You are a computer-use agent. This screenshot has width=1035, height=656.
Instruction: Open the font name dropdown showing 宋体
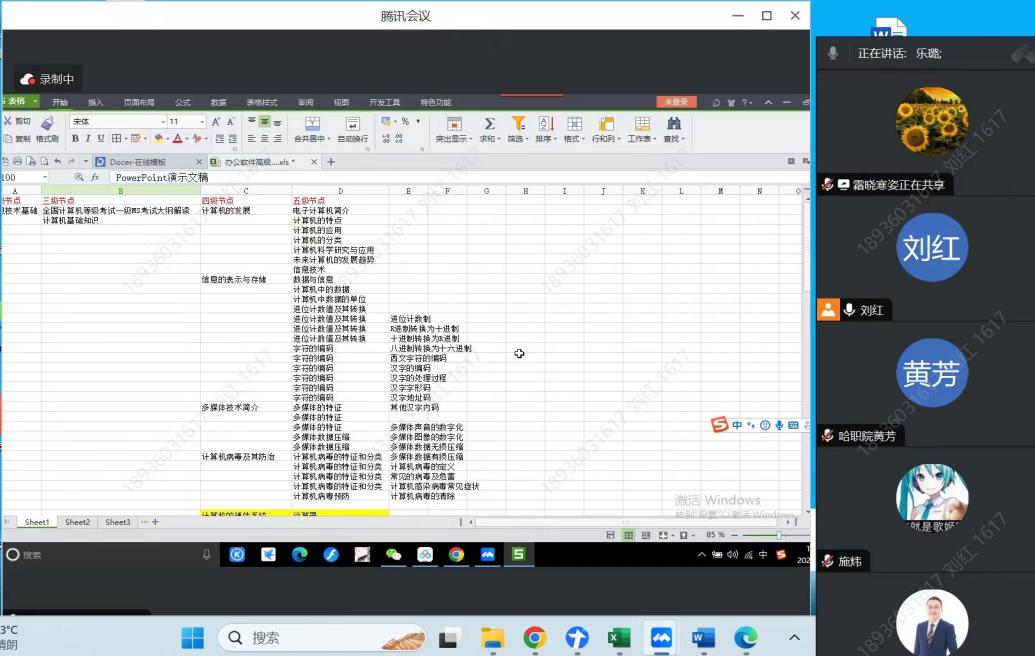point(116,122)
